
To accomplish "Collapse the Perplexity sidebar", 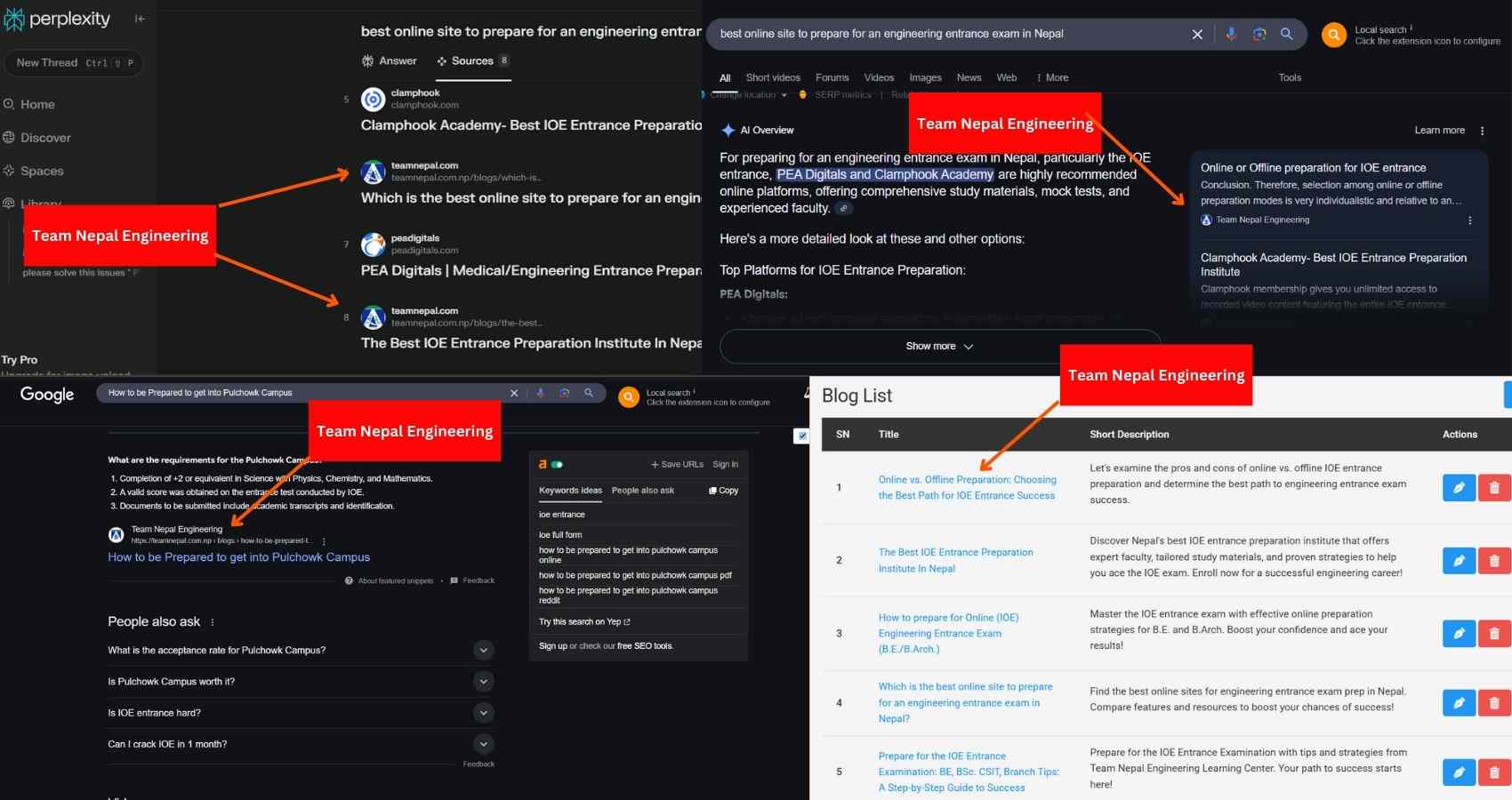I will click(x=140, y=19).
